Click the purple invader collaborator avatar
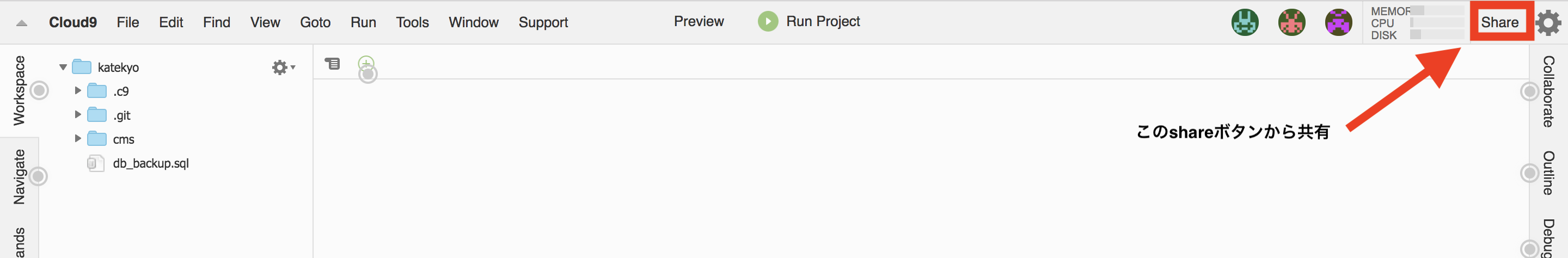1568x258 pixels. [1339, 22]
